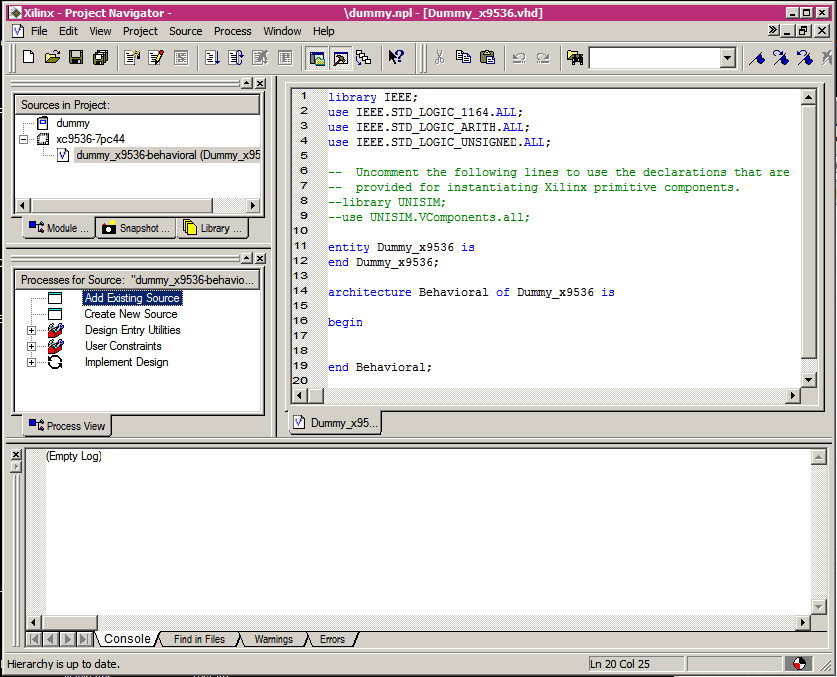Click the status bar red-white indicator icon
Viewport: 837px width, 677px height.
(799, 664)
